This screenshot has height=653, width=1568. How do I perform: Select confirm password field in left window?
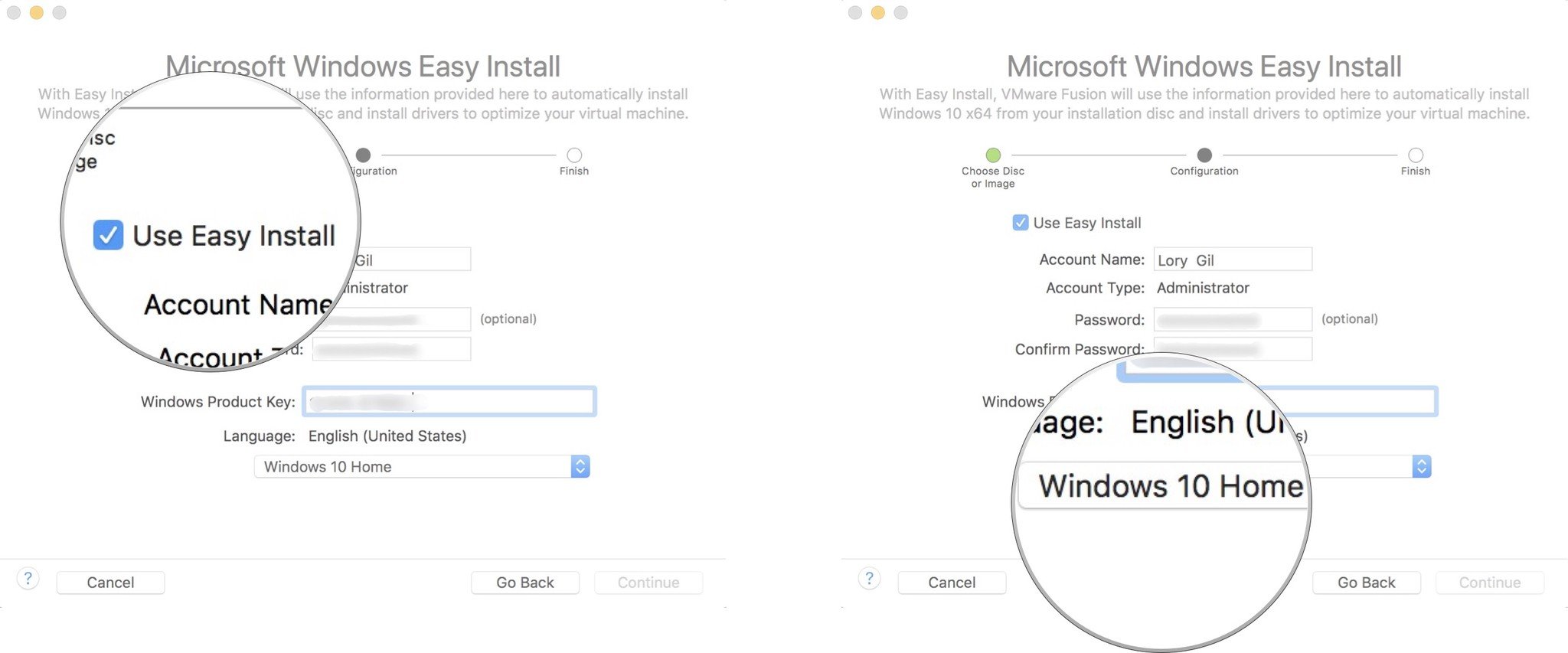click(391, 349)
